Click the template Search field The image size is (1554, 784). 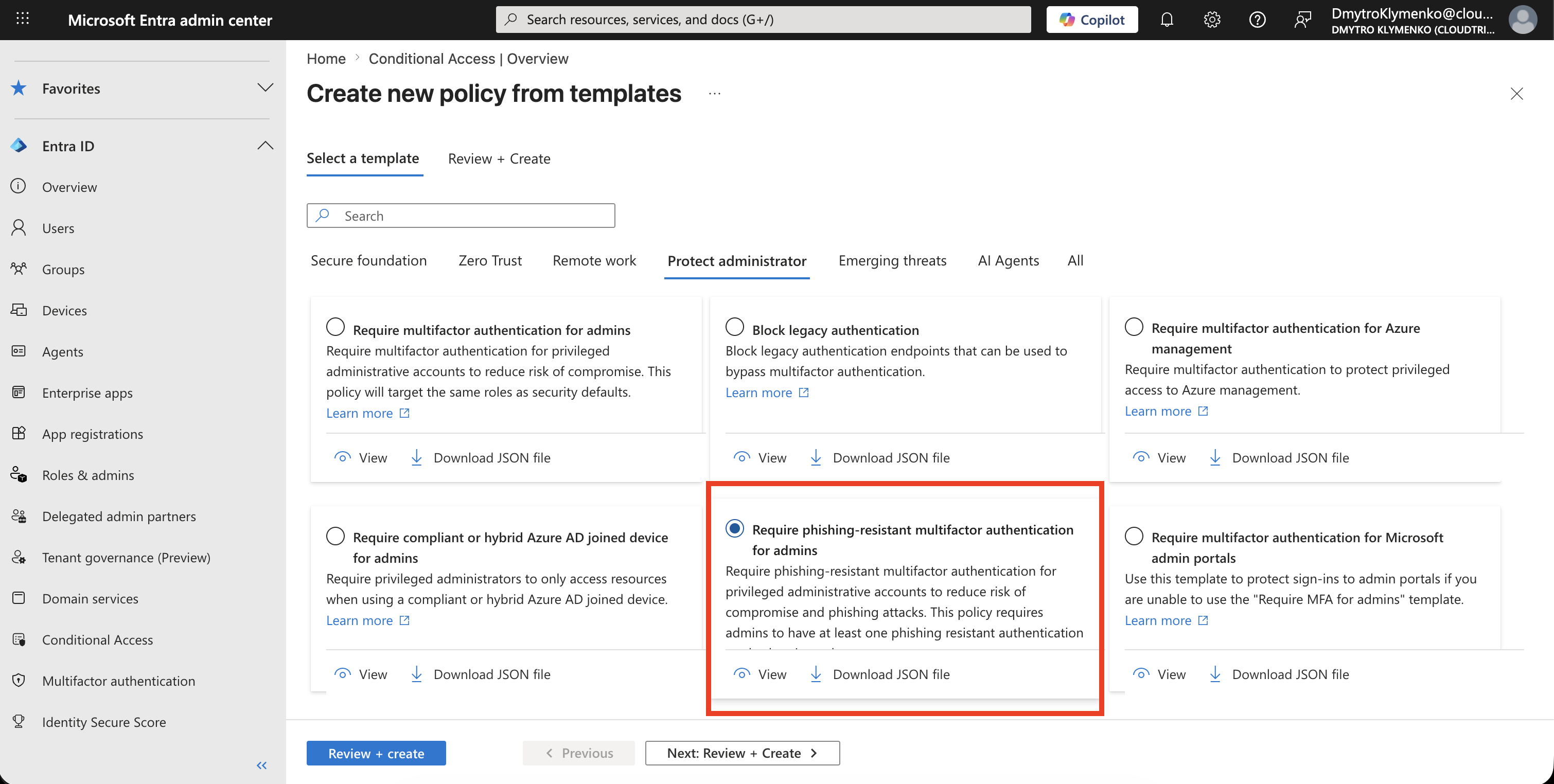[461, 216]
